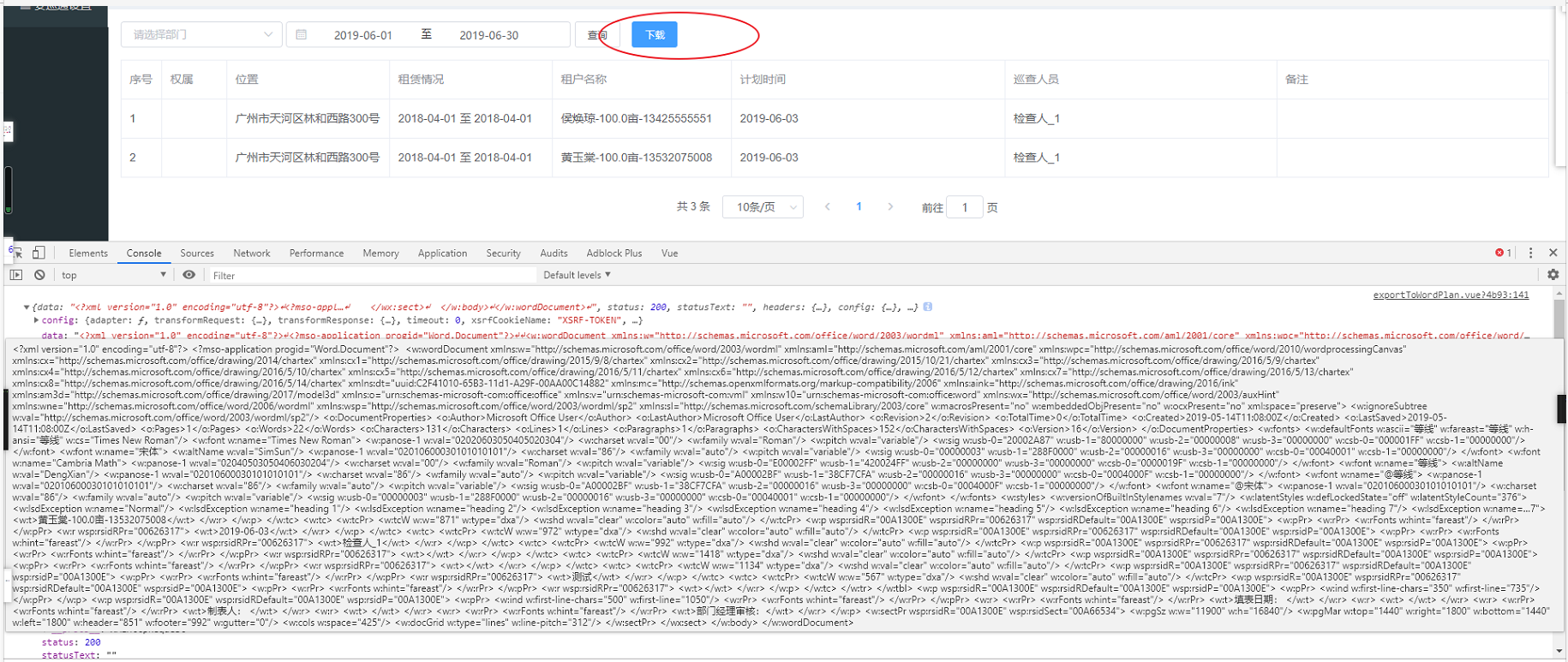Viewport: 1568px width, 662px height.
Task: Click the console Filter input box
Action: point(371,275)
